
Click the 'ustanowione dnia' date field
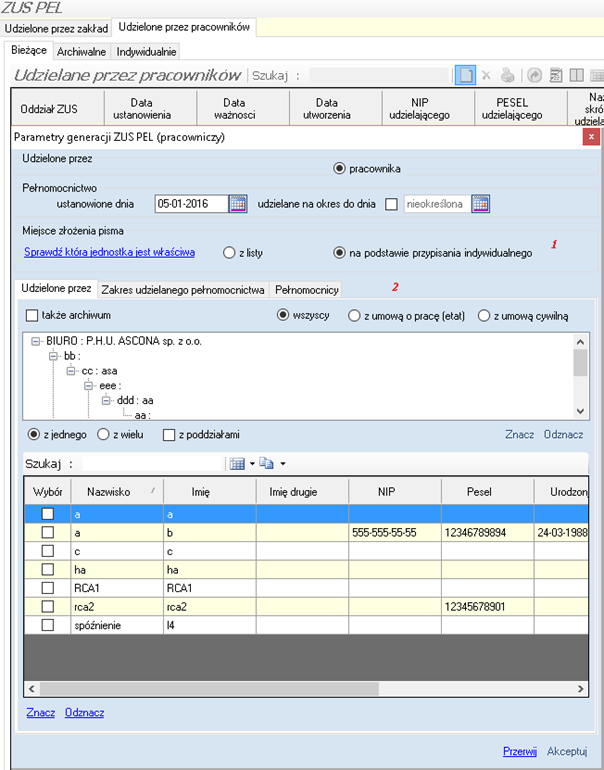click(x=192, y=204)
